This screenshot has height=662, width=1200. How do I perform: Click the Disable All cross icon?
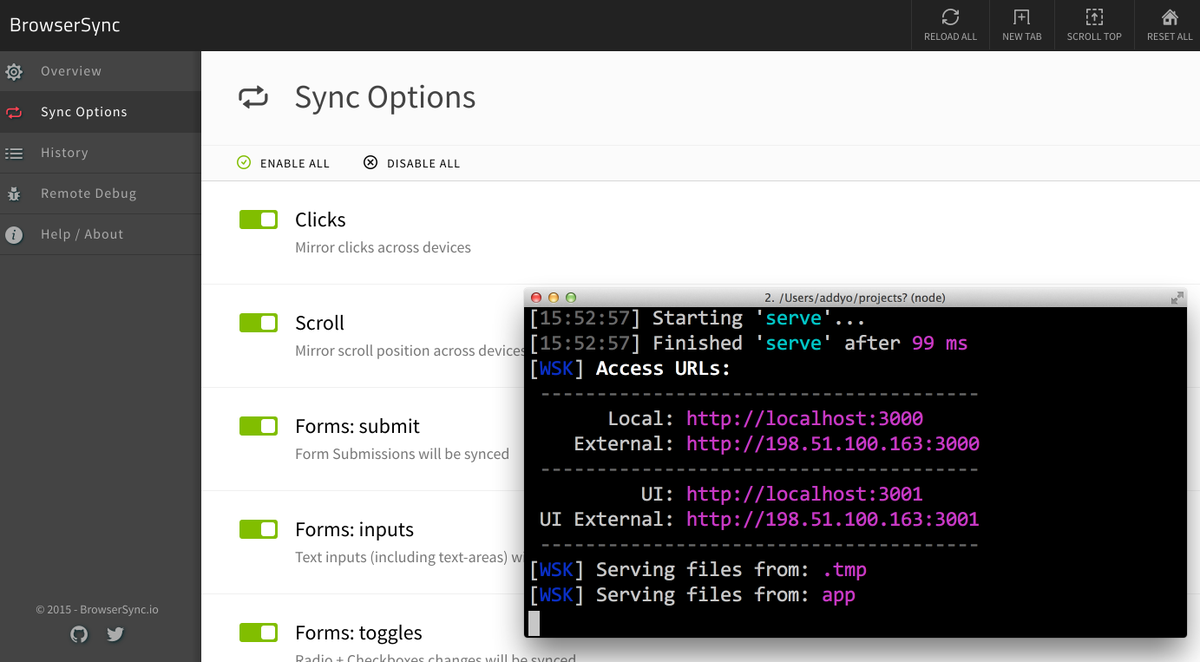click(x=370, y=162)
